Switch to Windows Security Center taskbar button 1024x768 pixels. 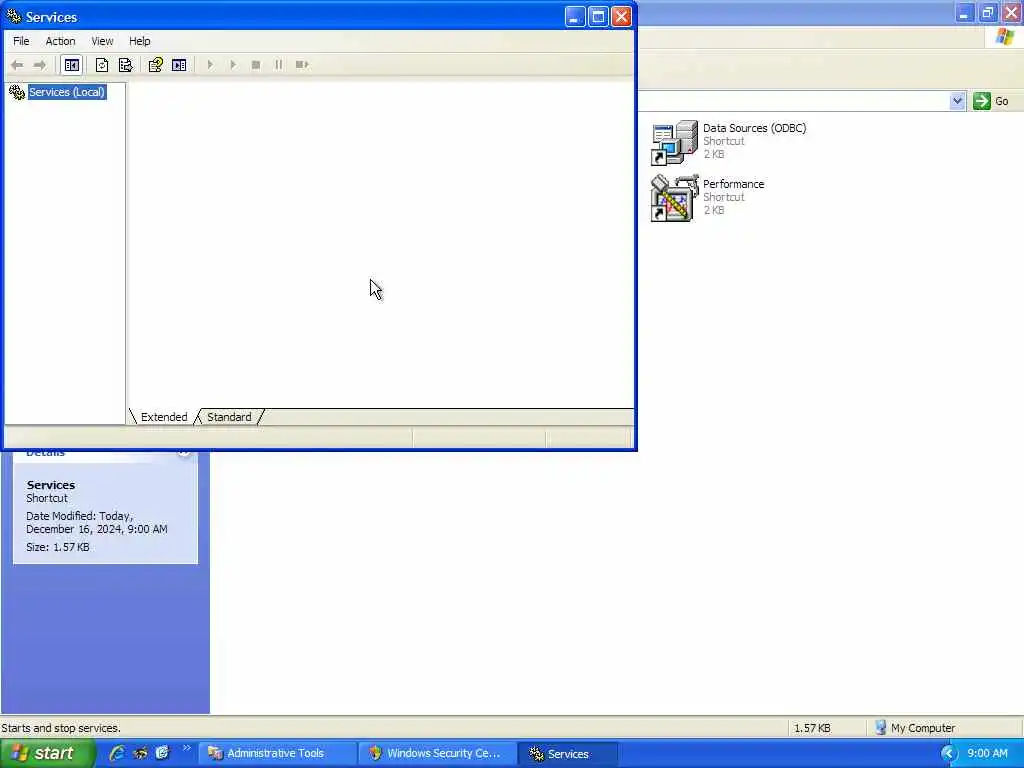[x=436, y=753]
